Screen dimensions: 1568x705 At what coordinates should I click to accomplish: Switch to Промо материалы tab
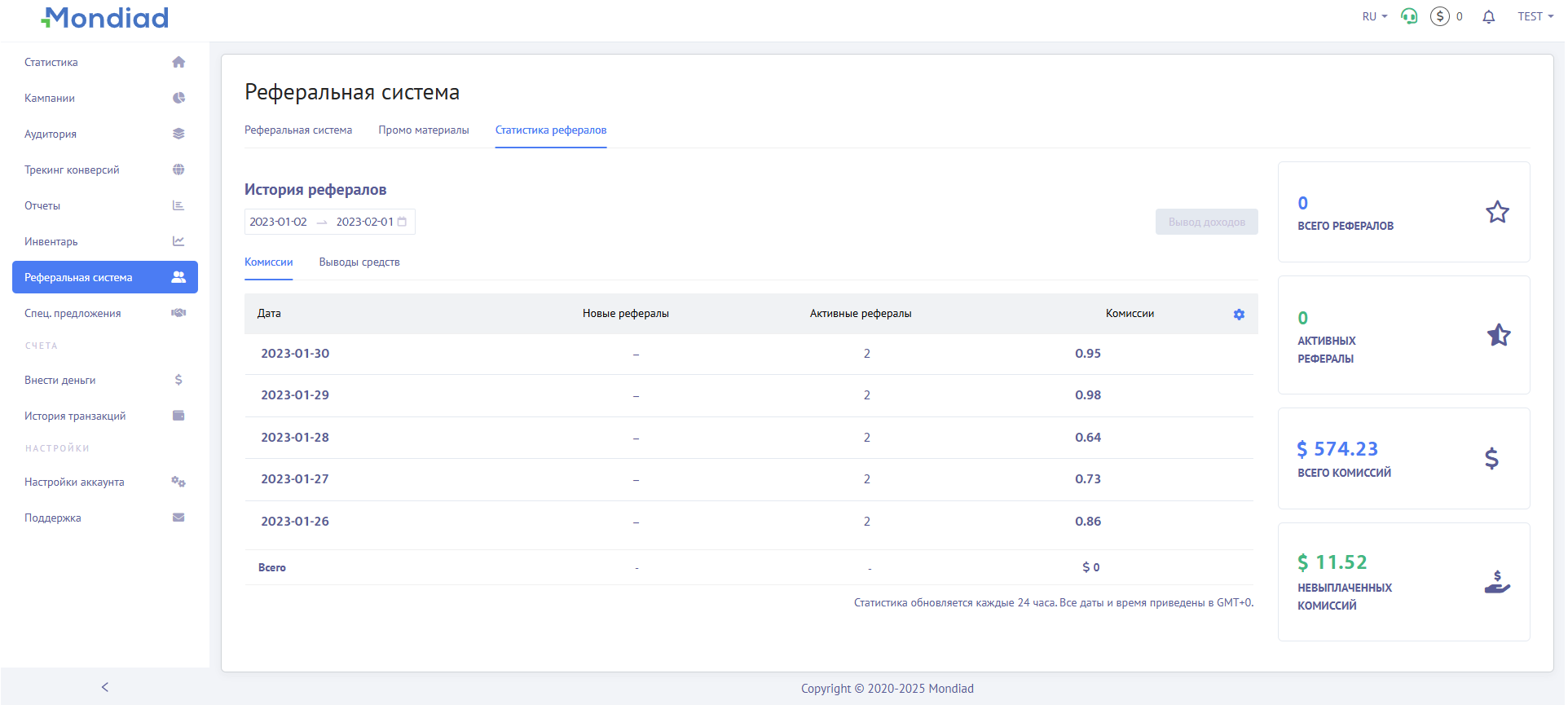(424, 130)
